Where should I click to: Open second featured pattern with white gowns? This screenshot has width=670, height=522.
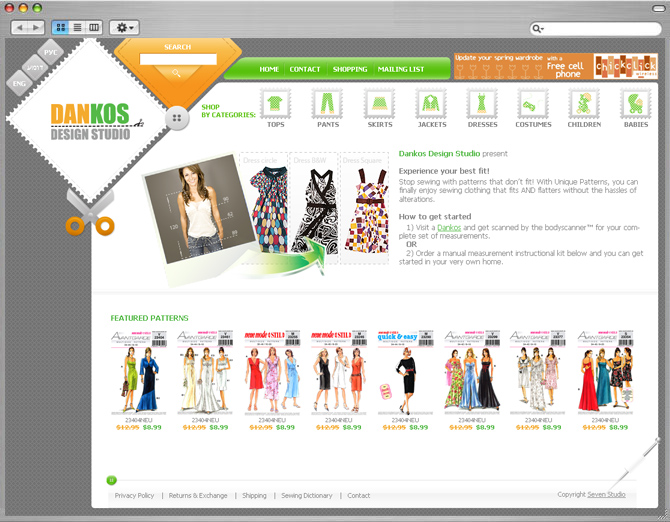[x=205, y=372]
